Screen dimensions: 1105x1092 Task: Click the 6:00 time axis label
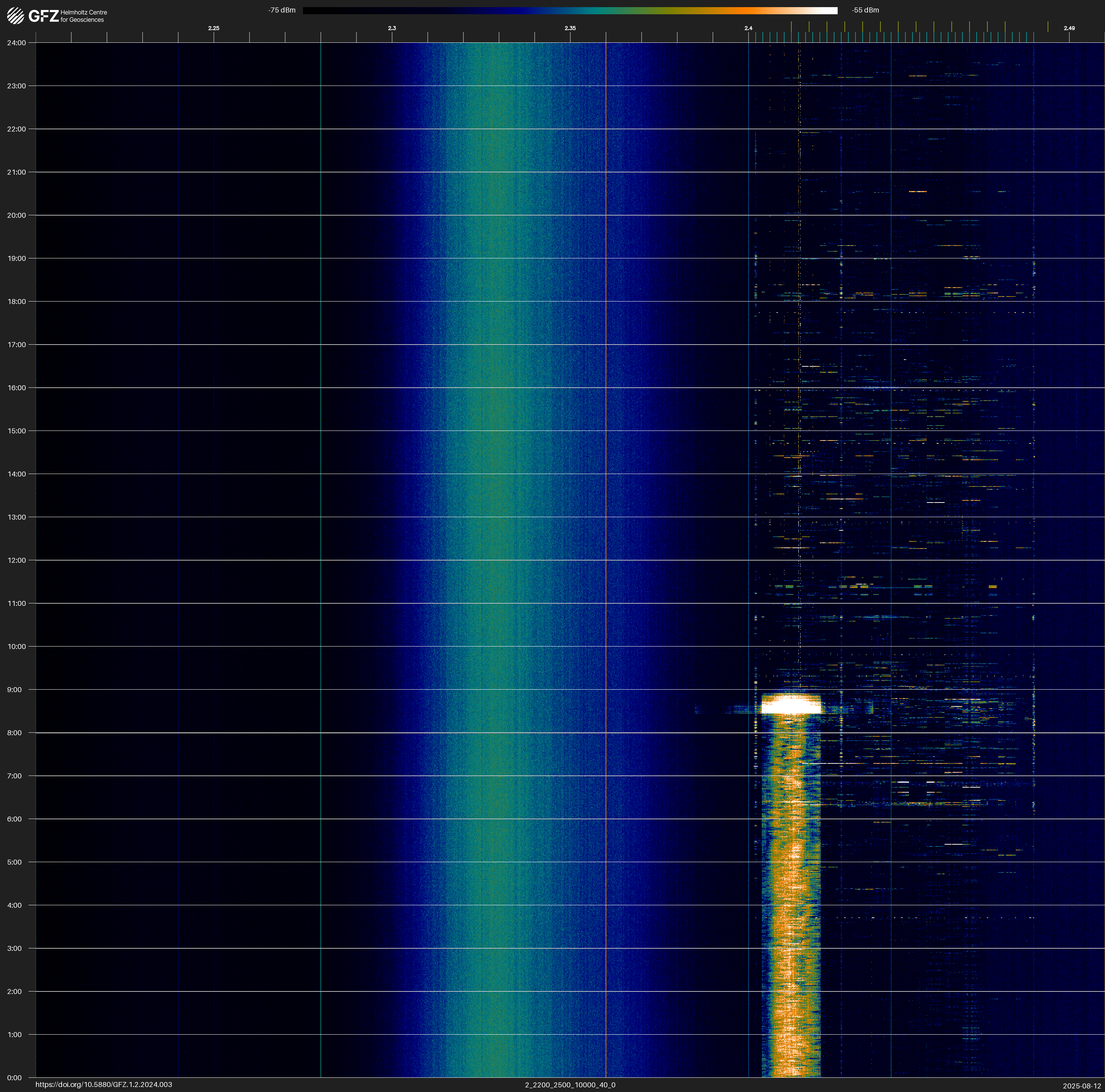[x=14, y=819]
